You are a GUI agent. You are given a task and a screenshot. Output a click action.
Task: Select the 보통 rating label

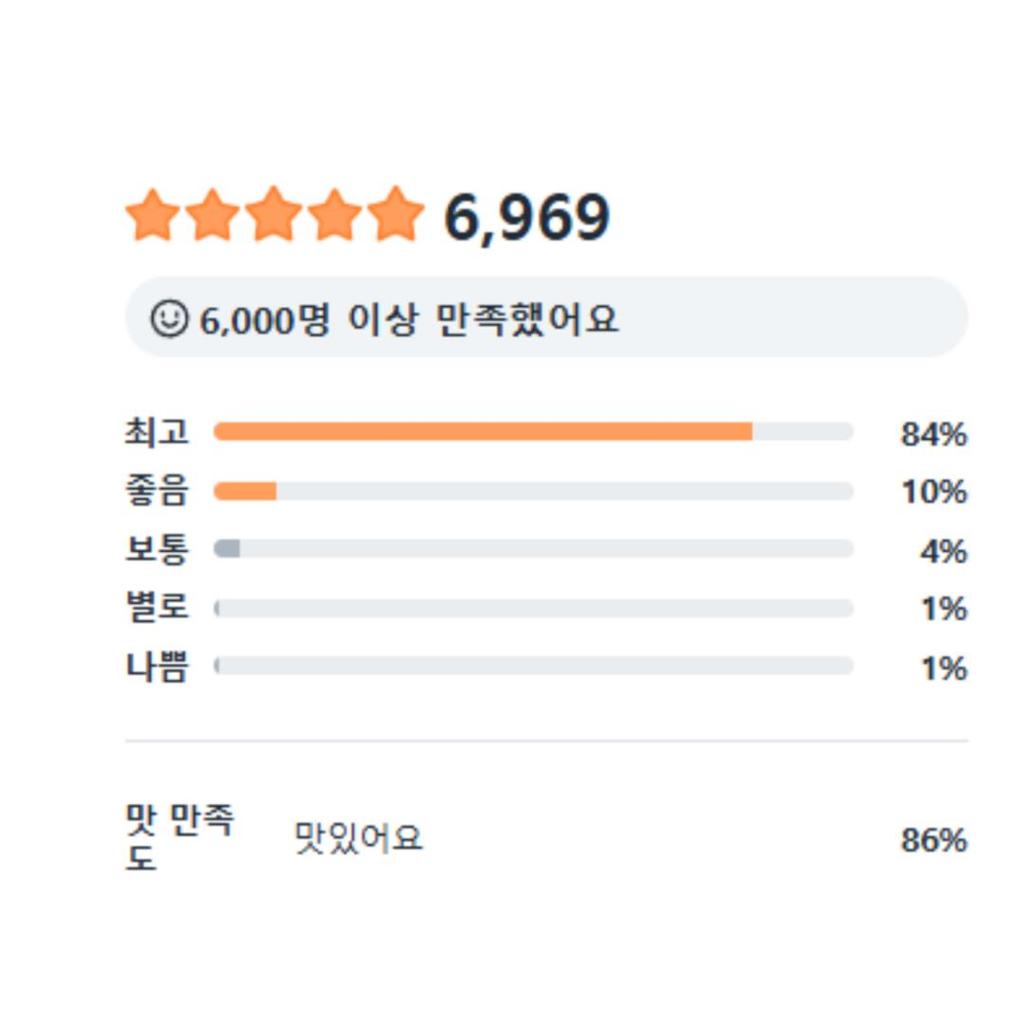157,549
